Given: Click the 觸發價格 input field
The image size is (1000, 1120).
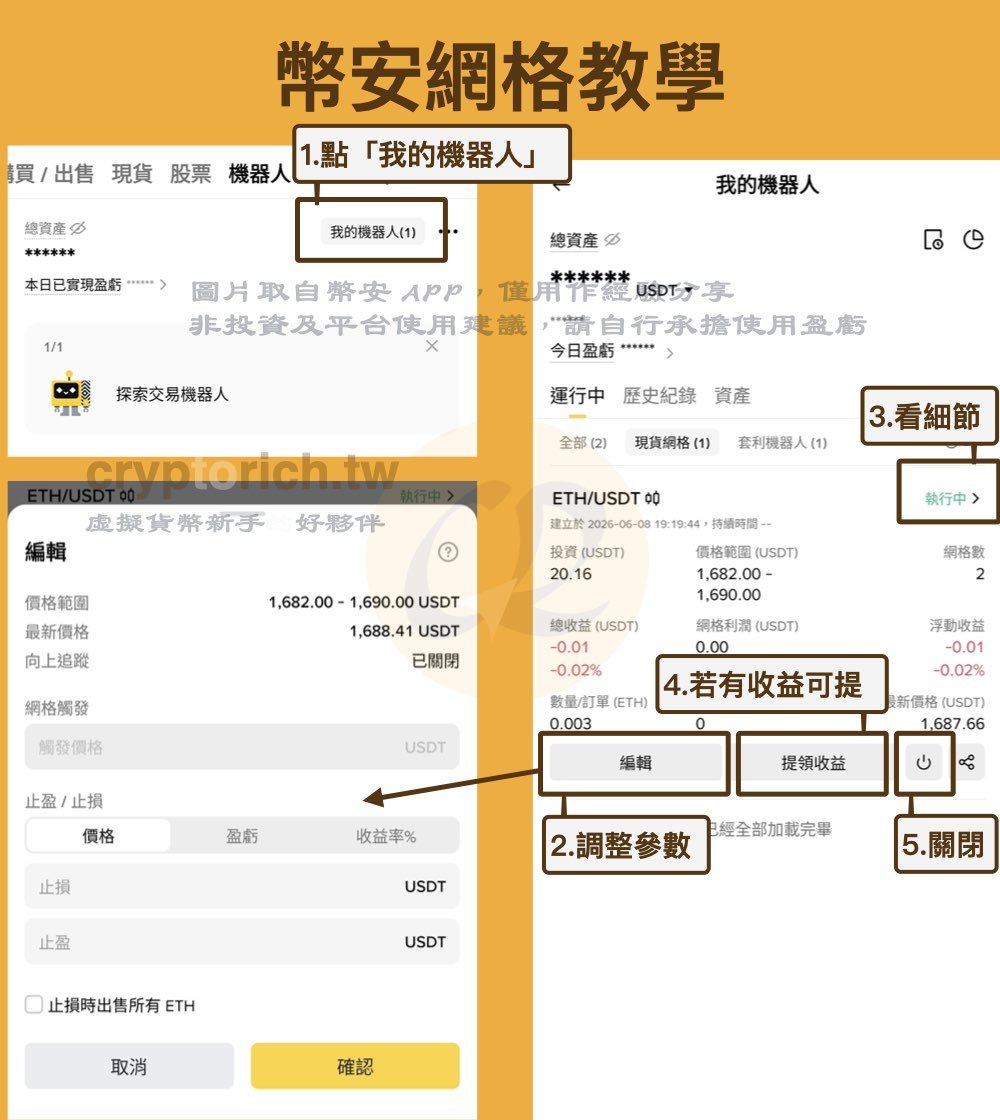Looking at the screenshot, I should pos(242,746).
